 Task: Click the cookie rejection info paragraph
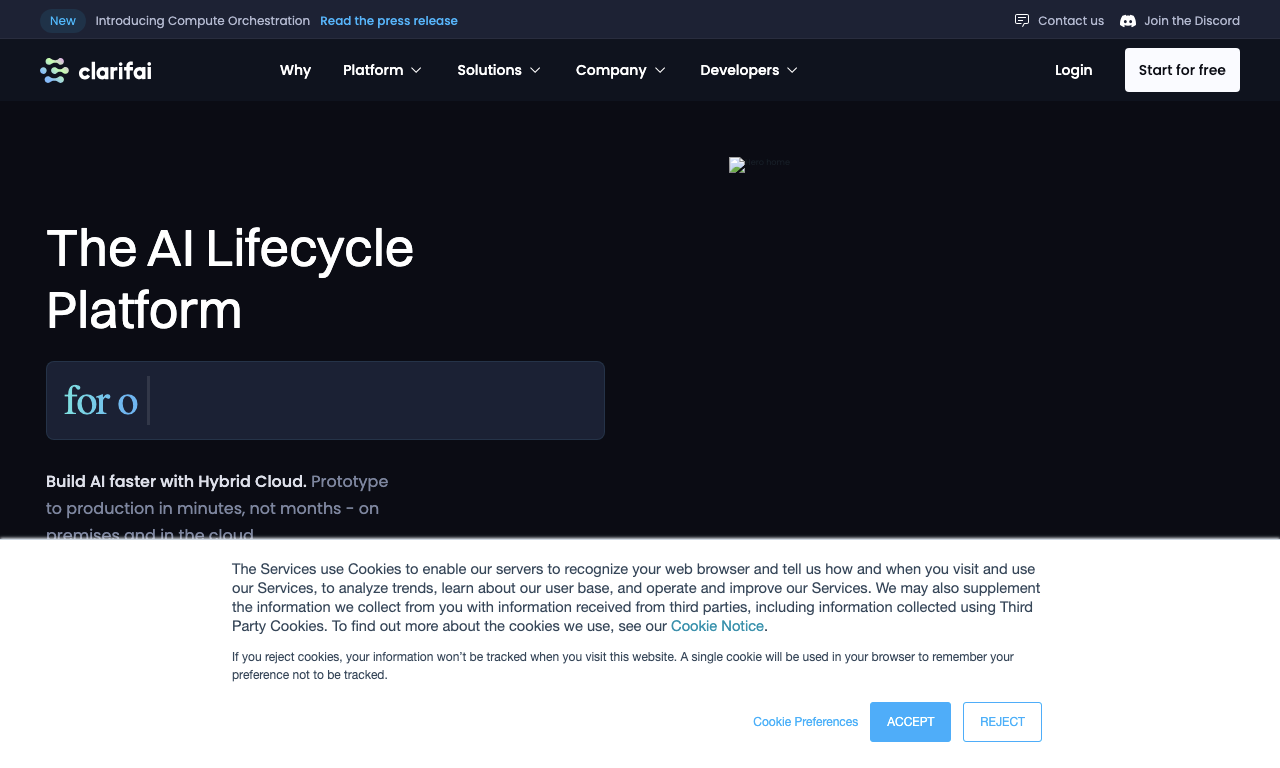point(623,666)
